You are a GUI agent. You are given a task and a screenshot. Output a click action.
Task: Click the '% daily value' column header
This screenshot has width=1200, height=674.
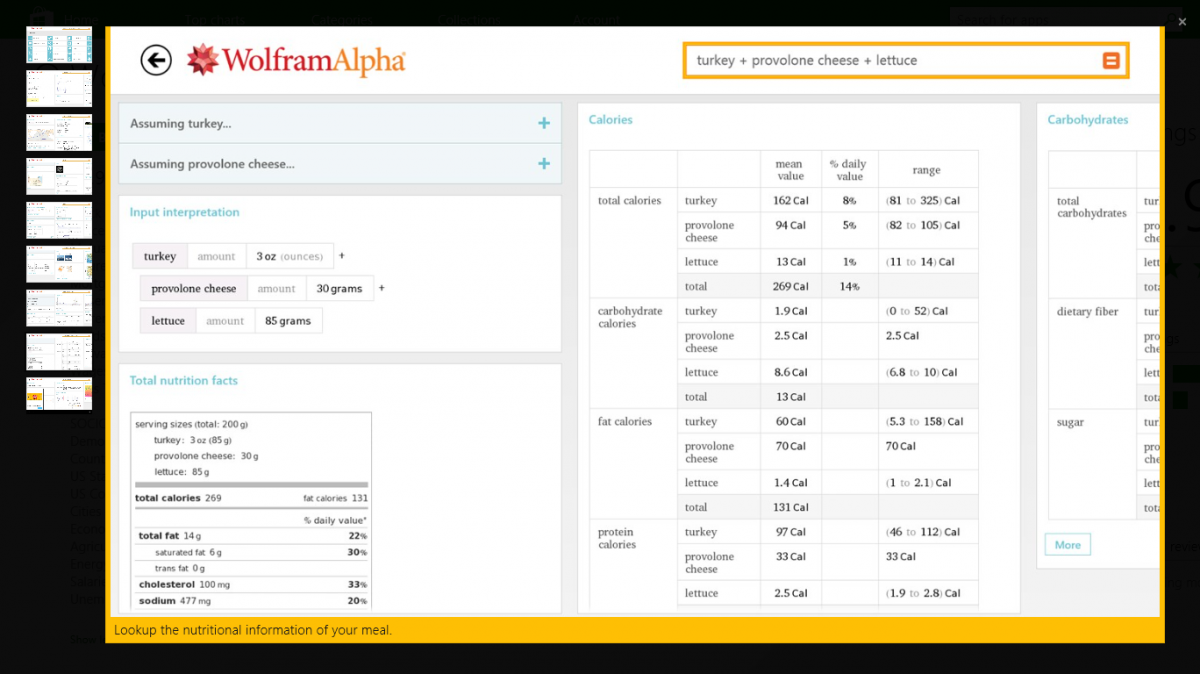coord(850,170)
